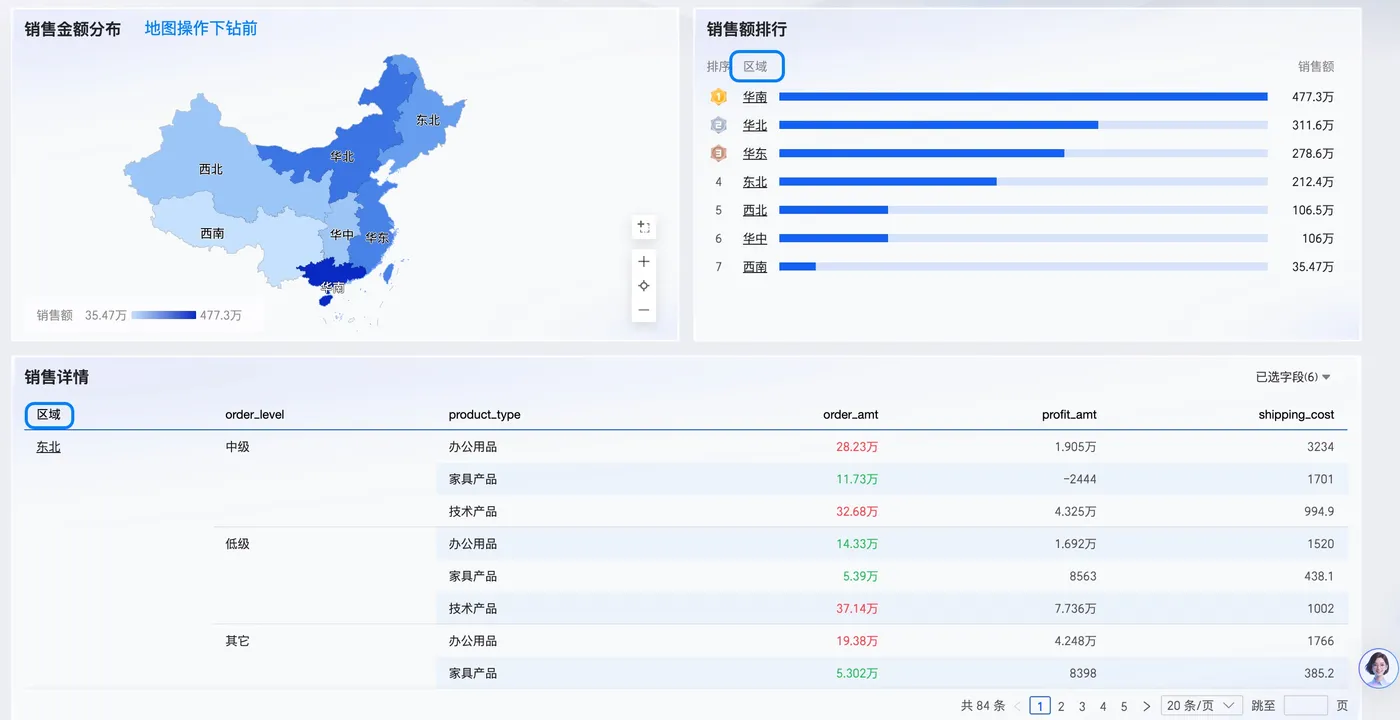Open the 华东 link in the sales ranking

(x=755, y=153)
